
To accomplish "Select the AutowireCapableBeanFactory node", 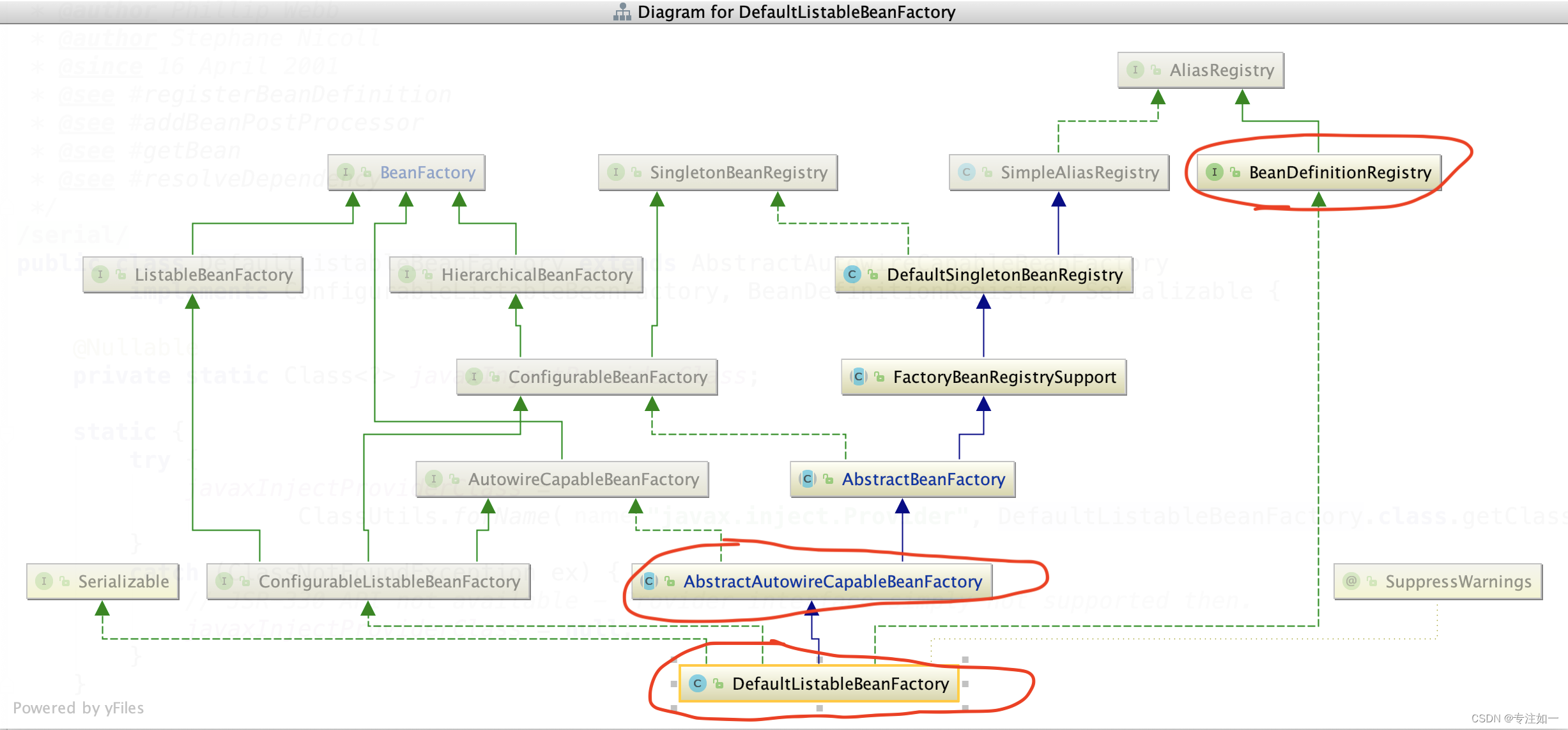I will [x=562, y=479].
